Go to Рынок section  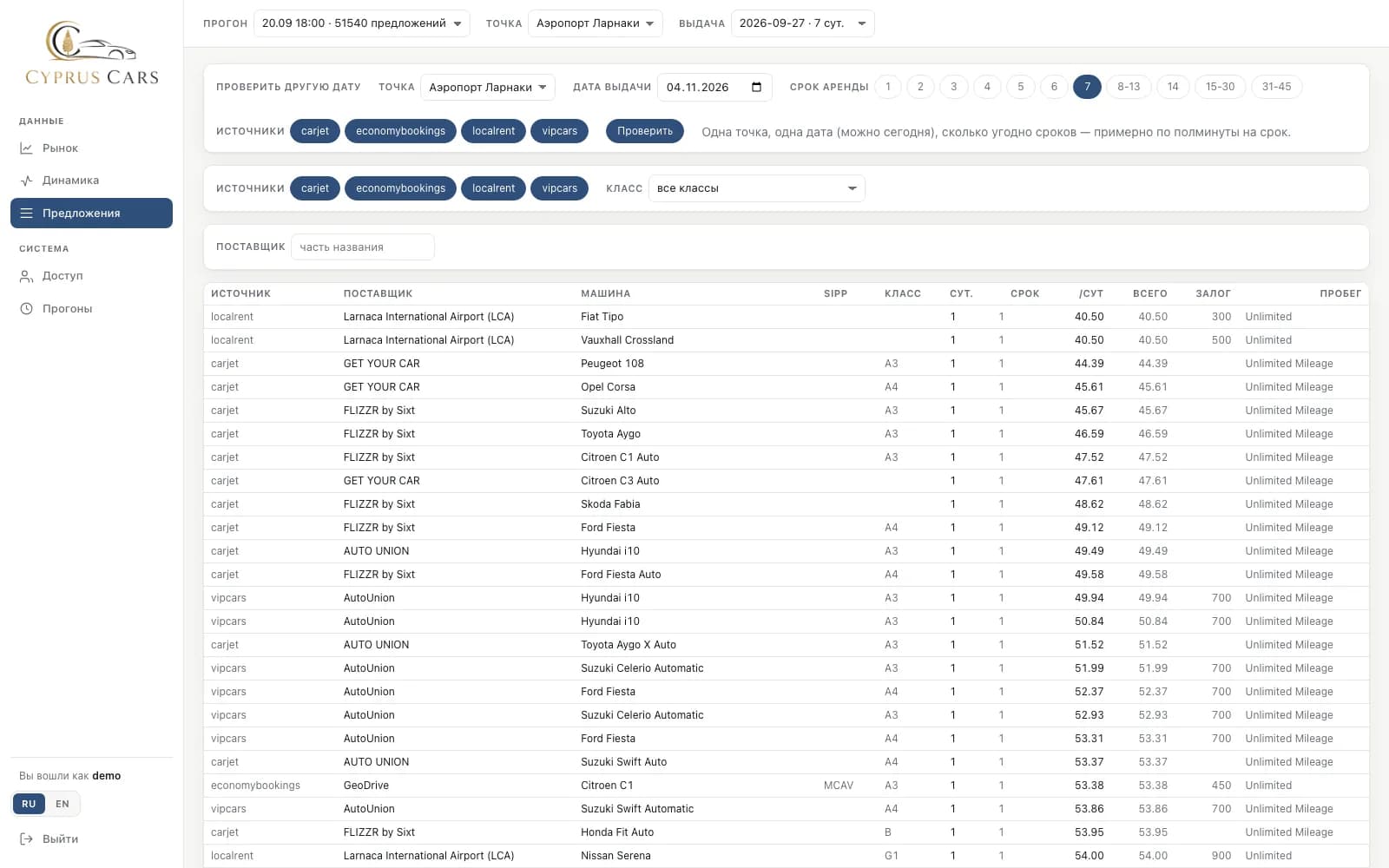tap(91, 148)
